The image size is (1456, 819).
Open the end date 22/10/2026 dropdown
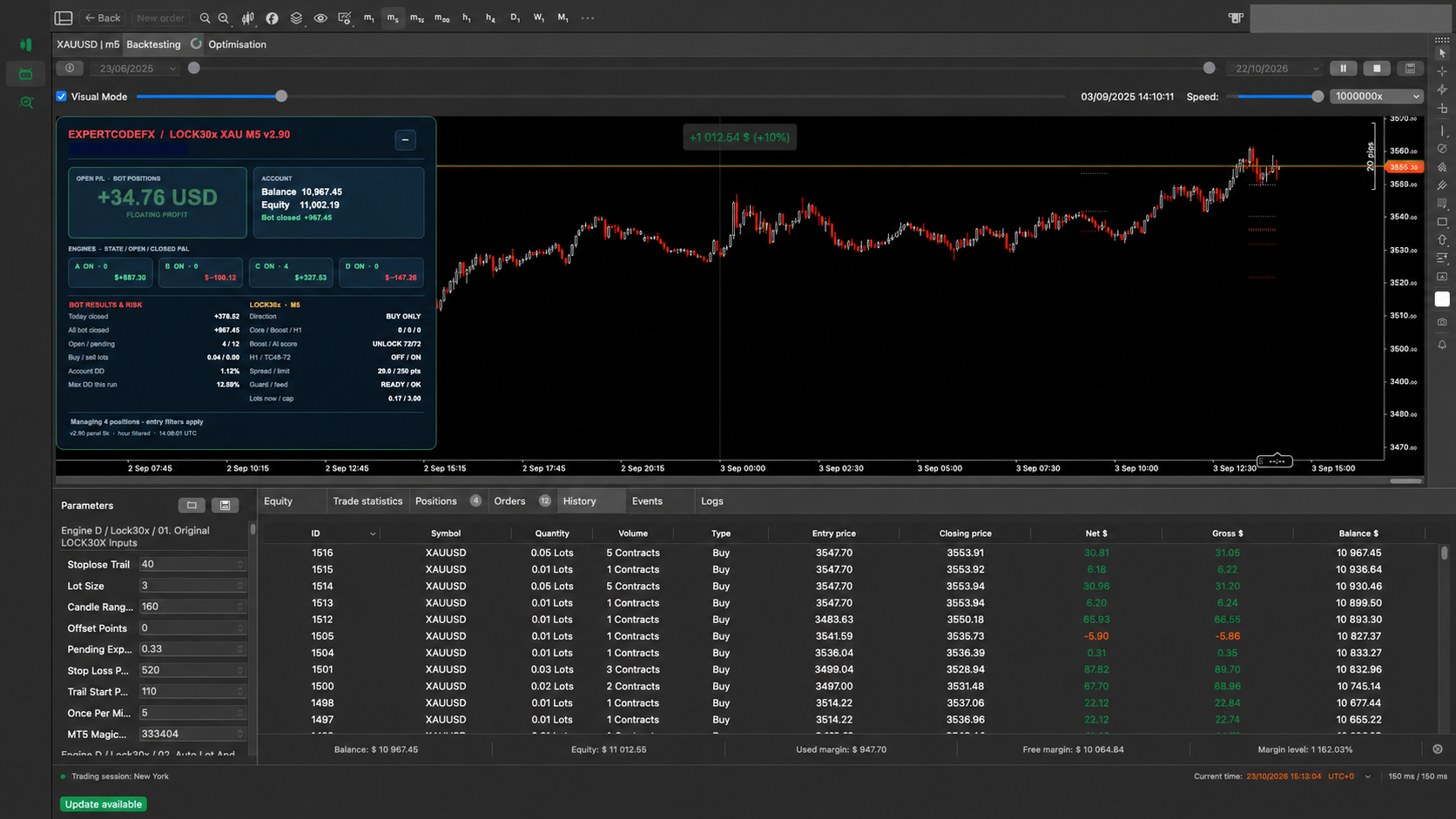coord(1276,68)
